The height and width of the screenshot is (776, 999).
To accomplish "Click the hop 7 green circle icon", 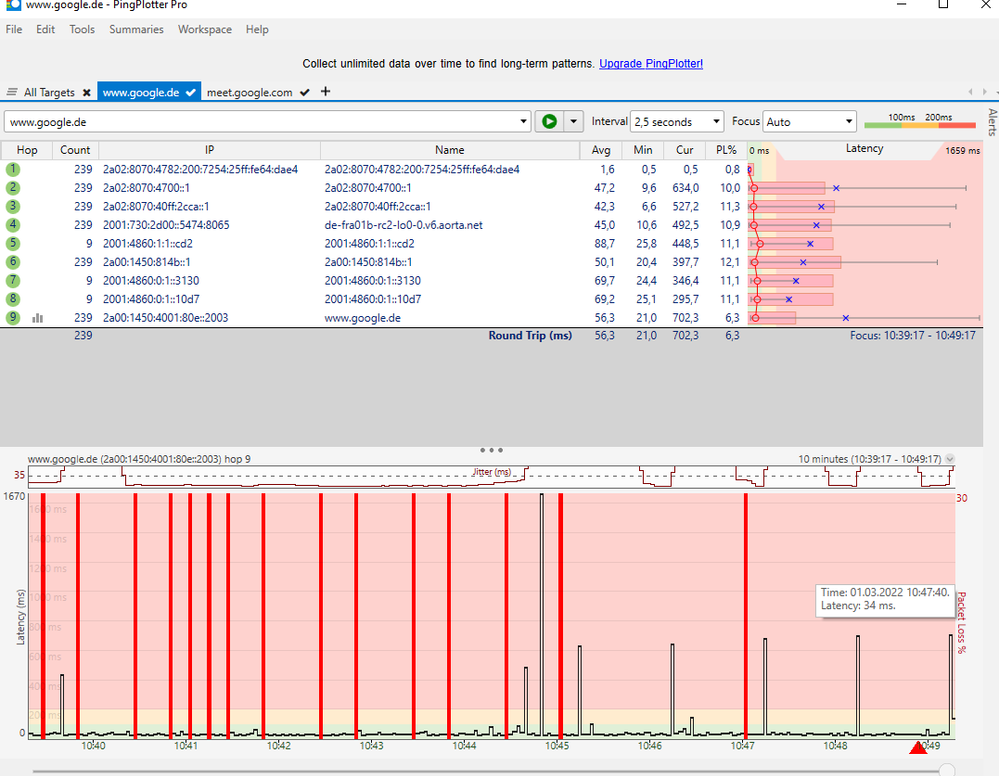I will click(x=13, y=280).
